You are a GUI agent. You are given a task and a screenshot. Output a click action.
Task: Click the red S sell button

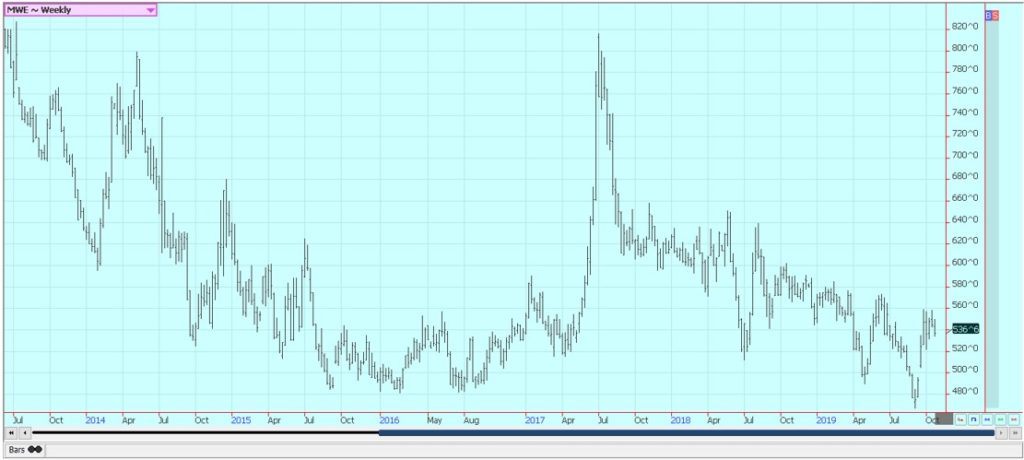[x=995, y=15]
